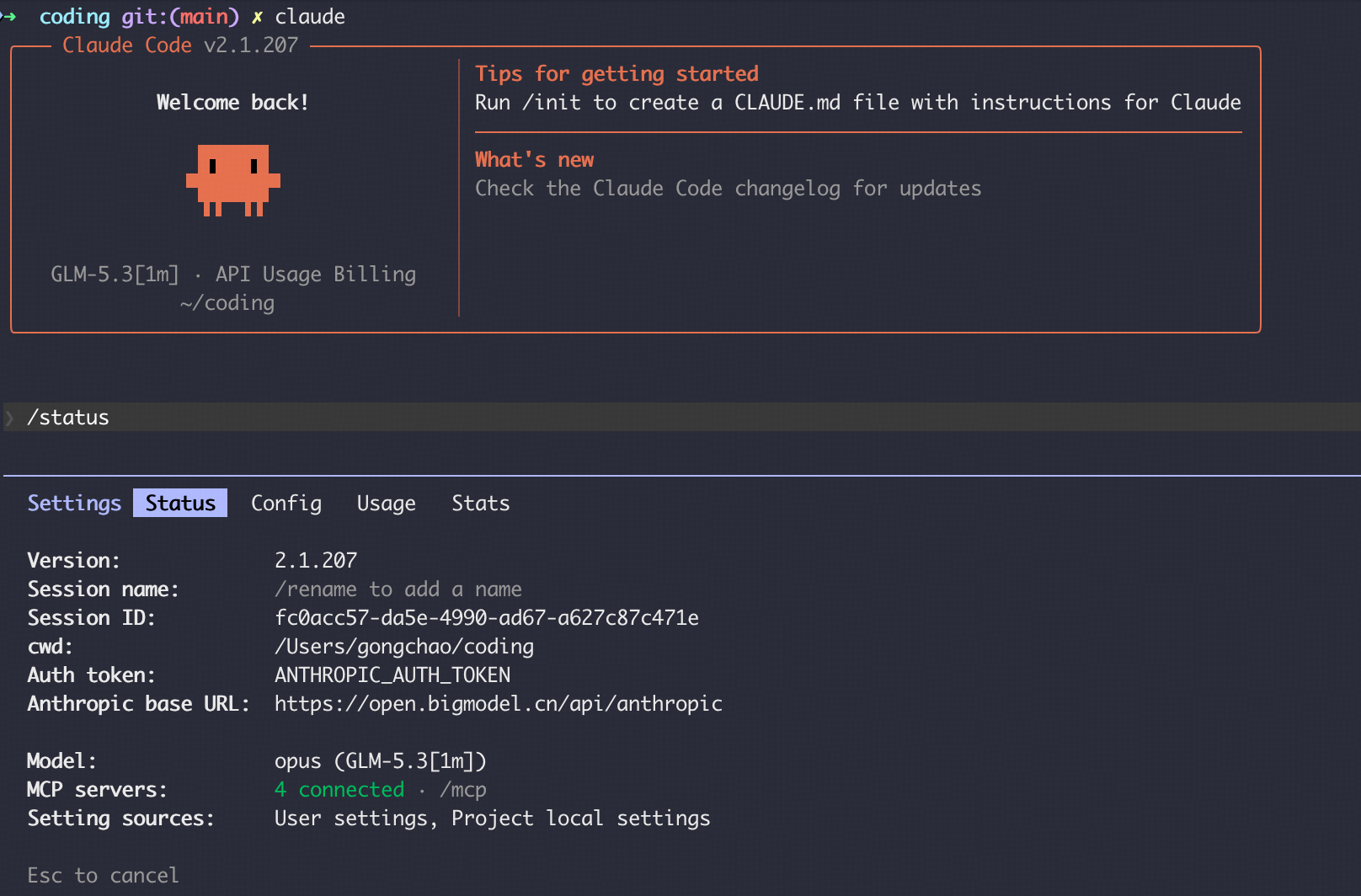
Task: Click 'Esc to cancel' at the bottom
Action: pos(103,876)
